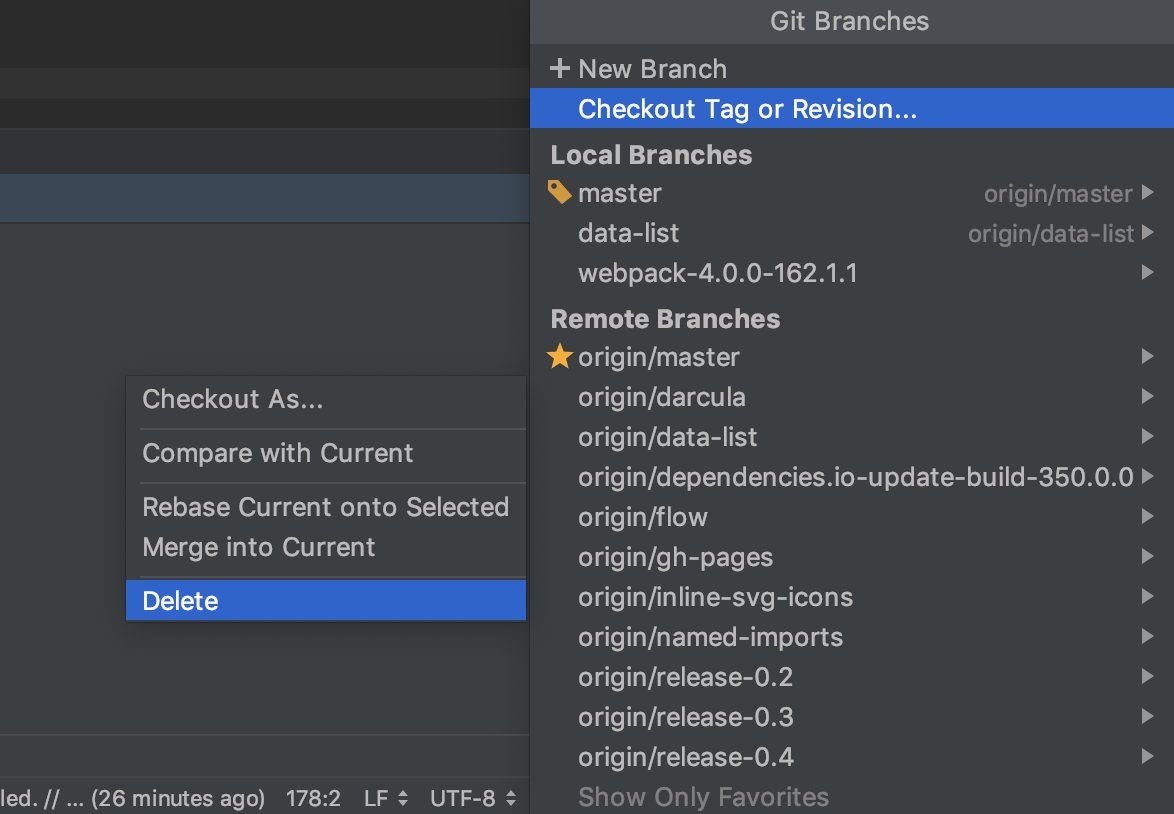Expand webpack-4.0.0-162.1.1 branch submenu arrow
Screen dimensions: 1174x814
pyautogui.click(x=1147, y=272)
